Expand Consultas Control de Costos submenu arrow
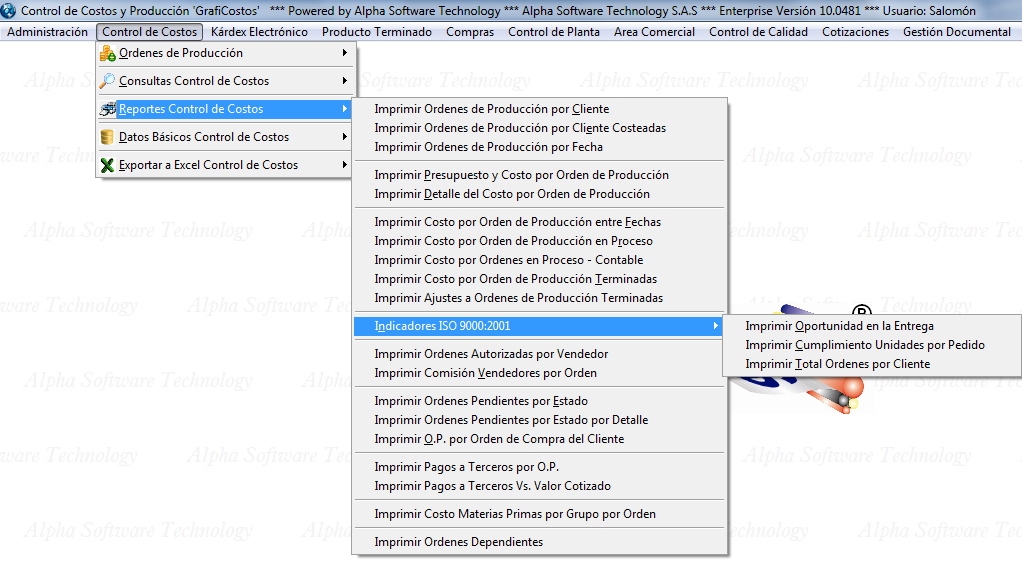This screenshot has height=561, width=1022. point(345,81)
